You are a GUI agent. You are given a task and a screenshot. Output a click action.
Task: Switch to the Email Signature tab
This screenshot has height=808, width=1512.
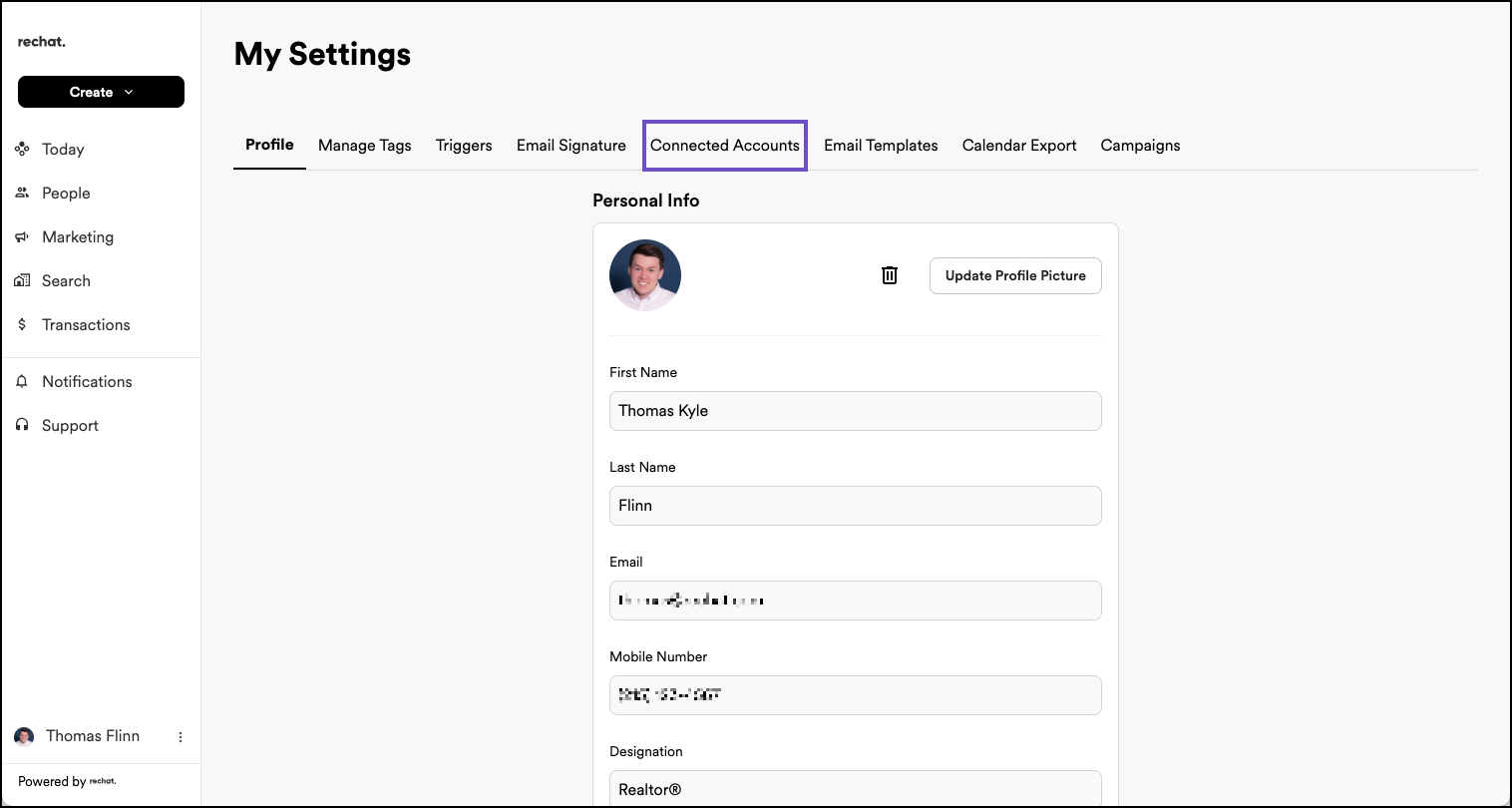coord(570,146)
